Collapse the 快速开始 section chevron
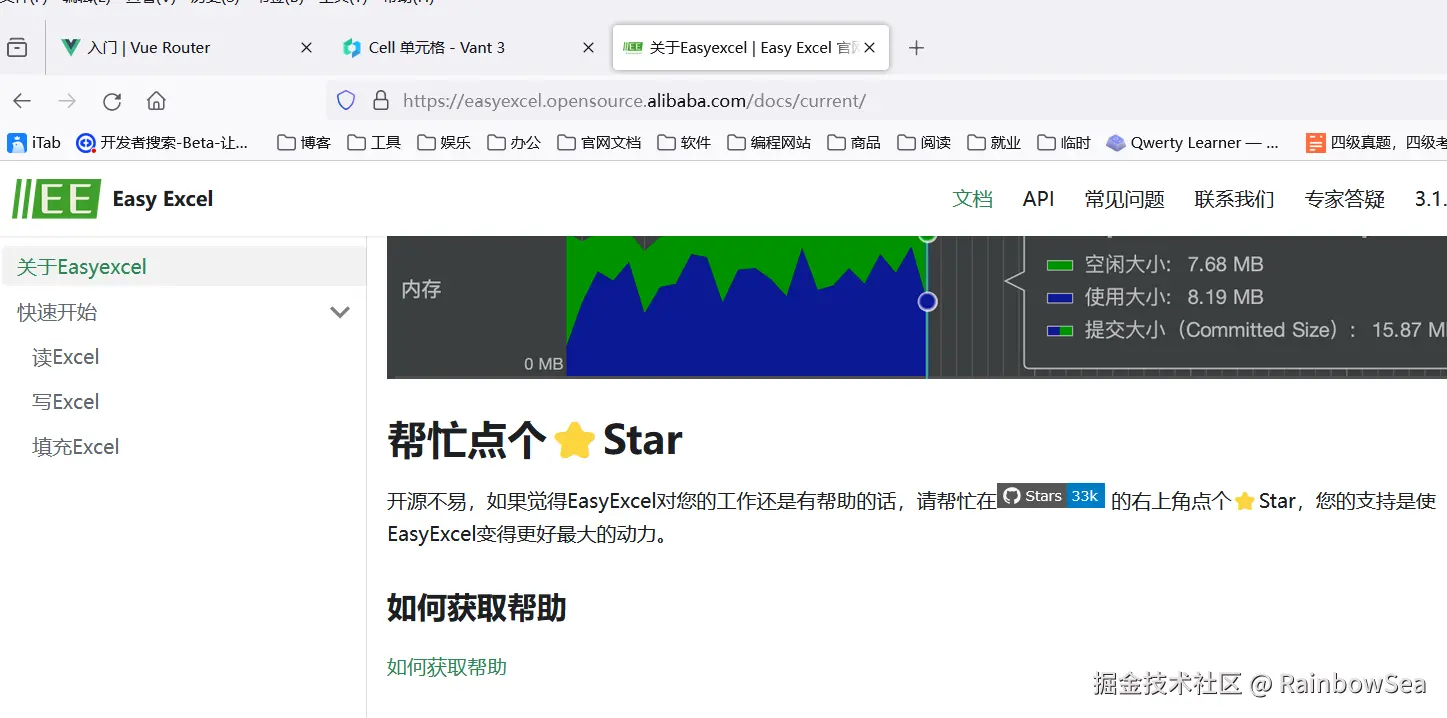The height and width of the screenshot is (718, 1447). point(340,312)
